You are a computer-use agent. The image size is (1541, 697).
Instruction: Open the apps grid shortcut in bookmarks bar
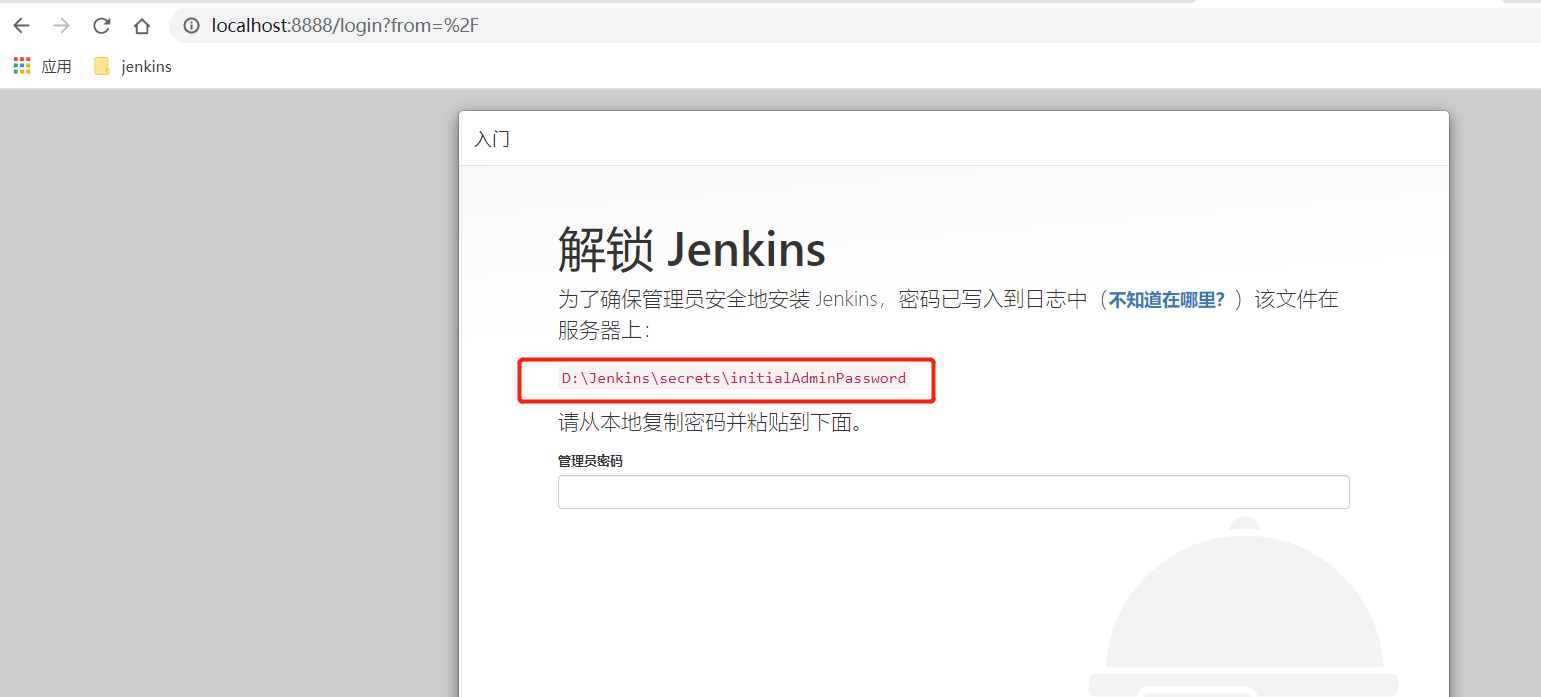[42, 66]
